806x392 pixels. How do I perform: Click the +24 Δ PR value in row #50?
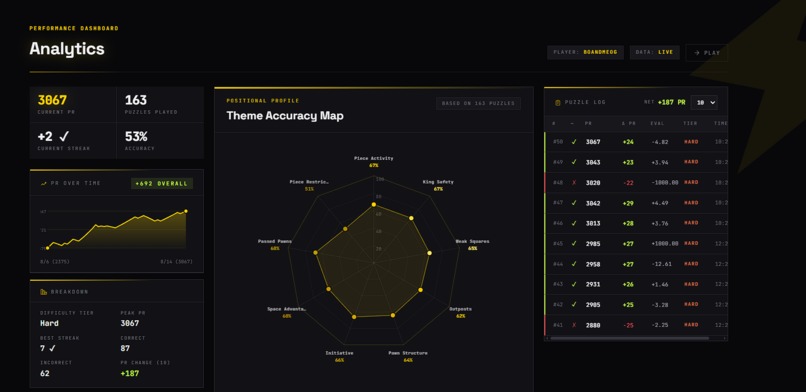coord(628,142)
